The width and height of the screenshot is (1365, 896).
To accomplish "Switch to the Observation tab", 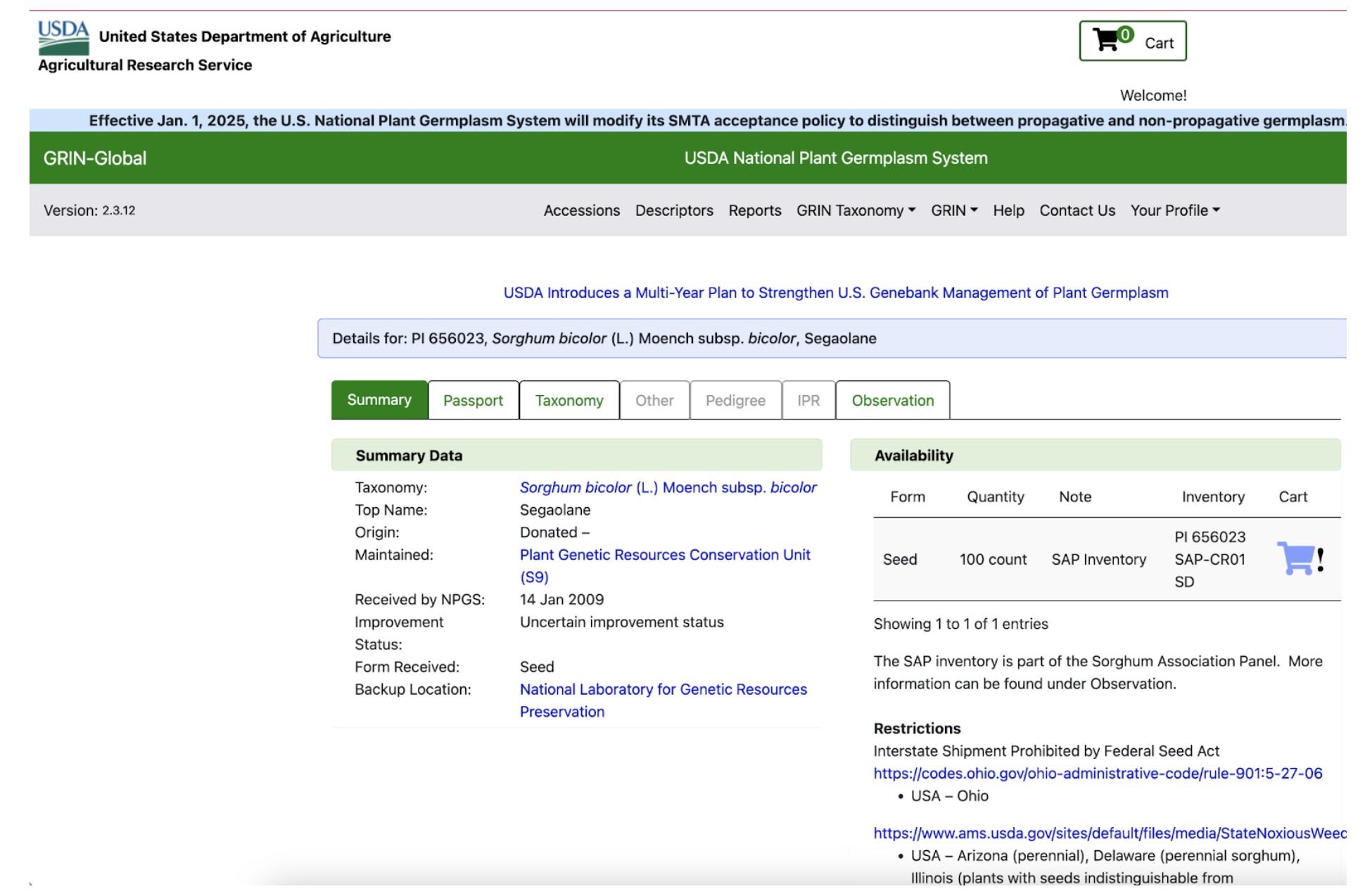I will (x=892, y=400).
